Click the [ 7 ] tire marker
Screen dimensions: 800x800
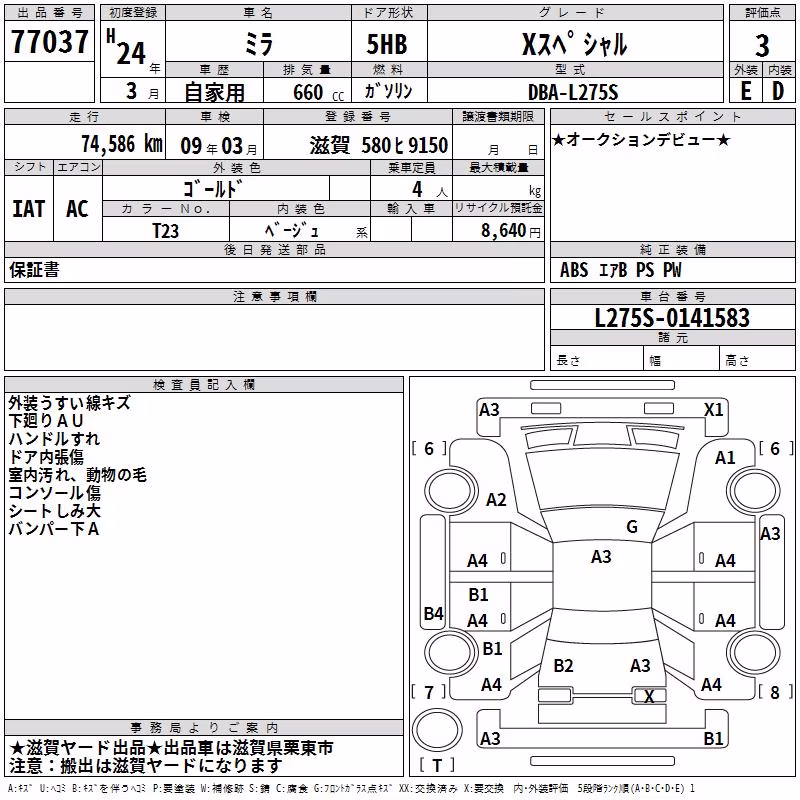[429, 692]
